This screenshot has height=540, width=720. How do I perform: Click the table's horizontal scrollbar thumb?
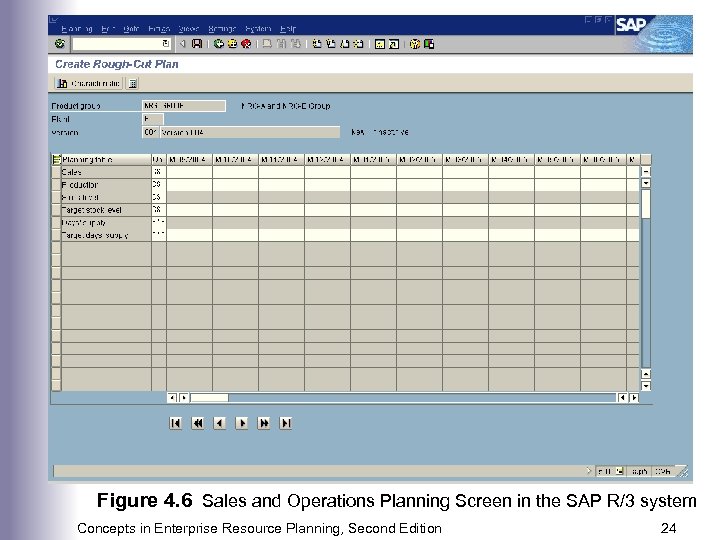209,398
